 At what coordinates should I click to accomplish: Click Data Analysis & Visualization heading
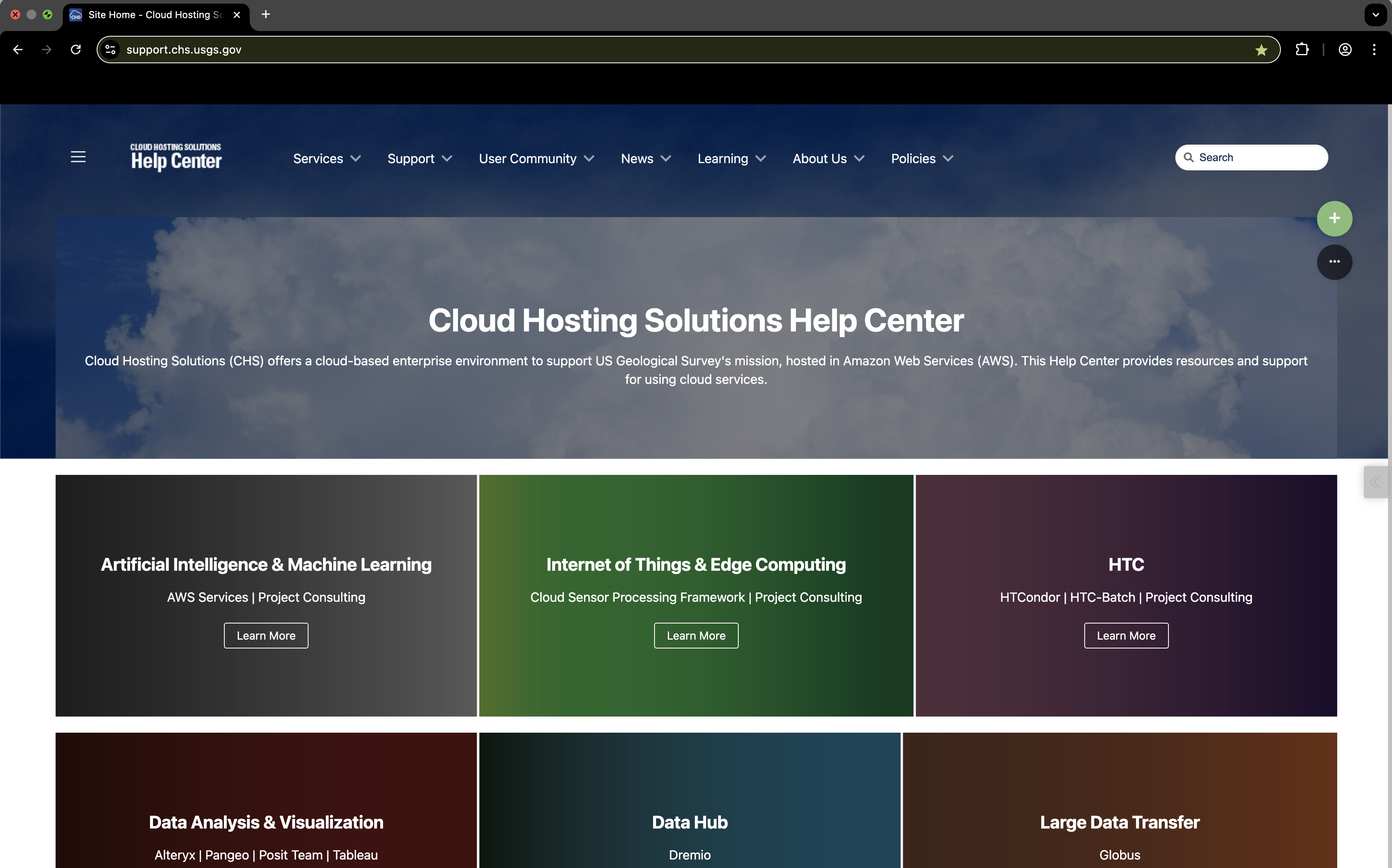click(x=266, y=822)
